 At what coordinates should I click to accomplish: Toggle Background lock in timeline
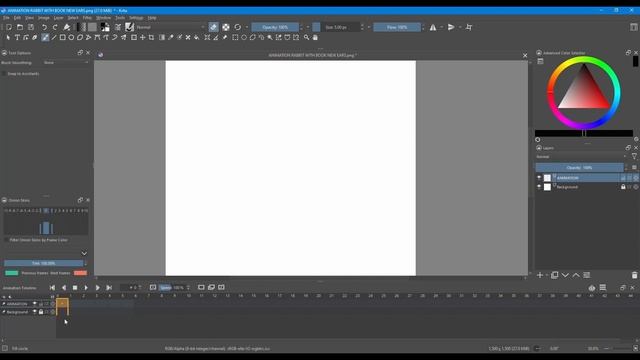[x=41, y=312]
